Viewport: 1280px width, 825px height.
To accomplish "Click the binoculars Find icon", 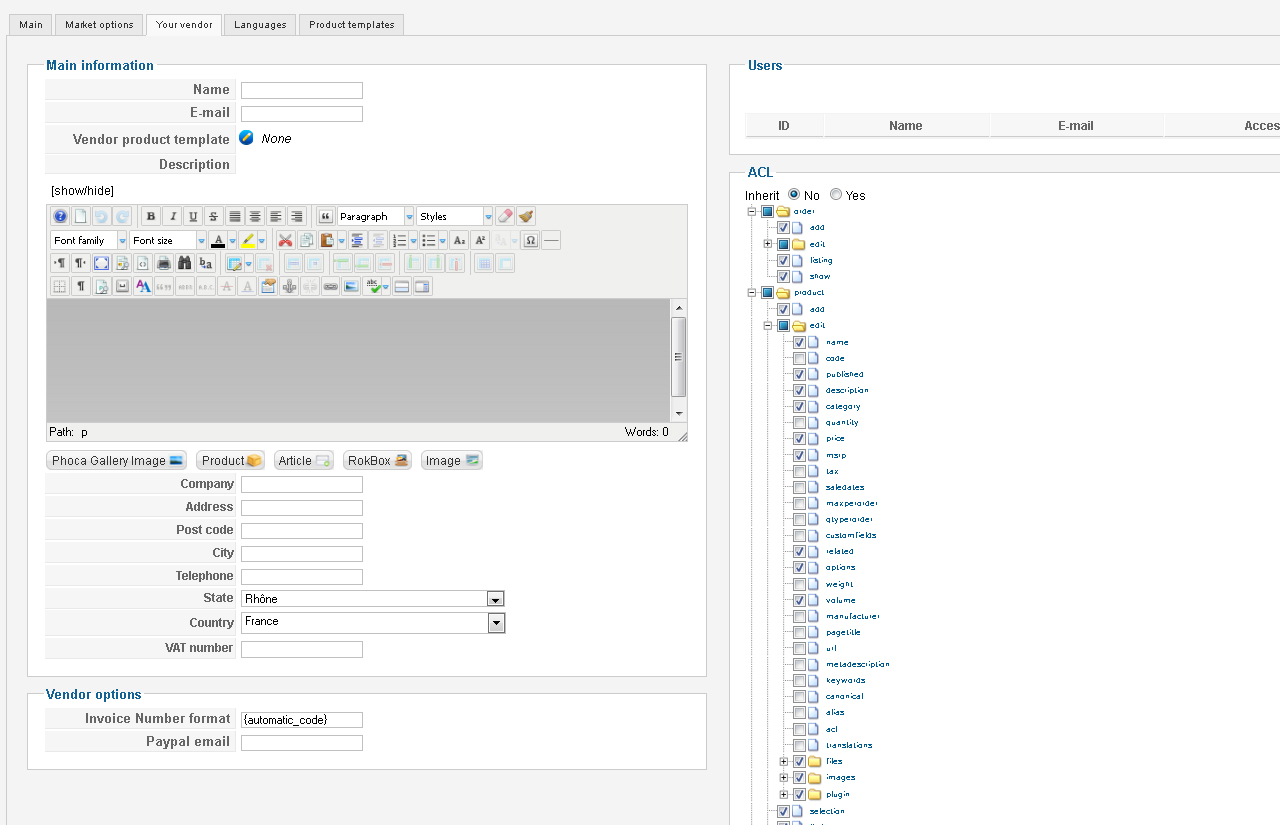I will point(184,263).
